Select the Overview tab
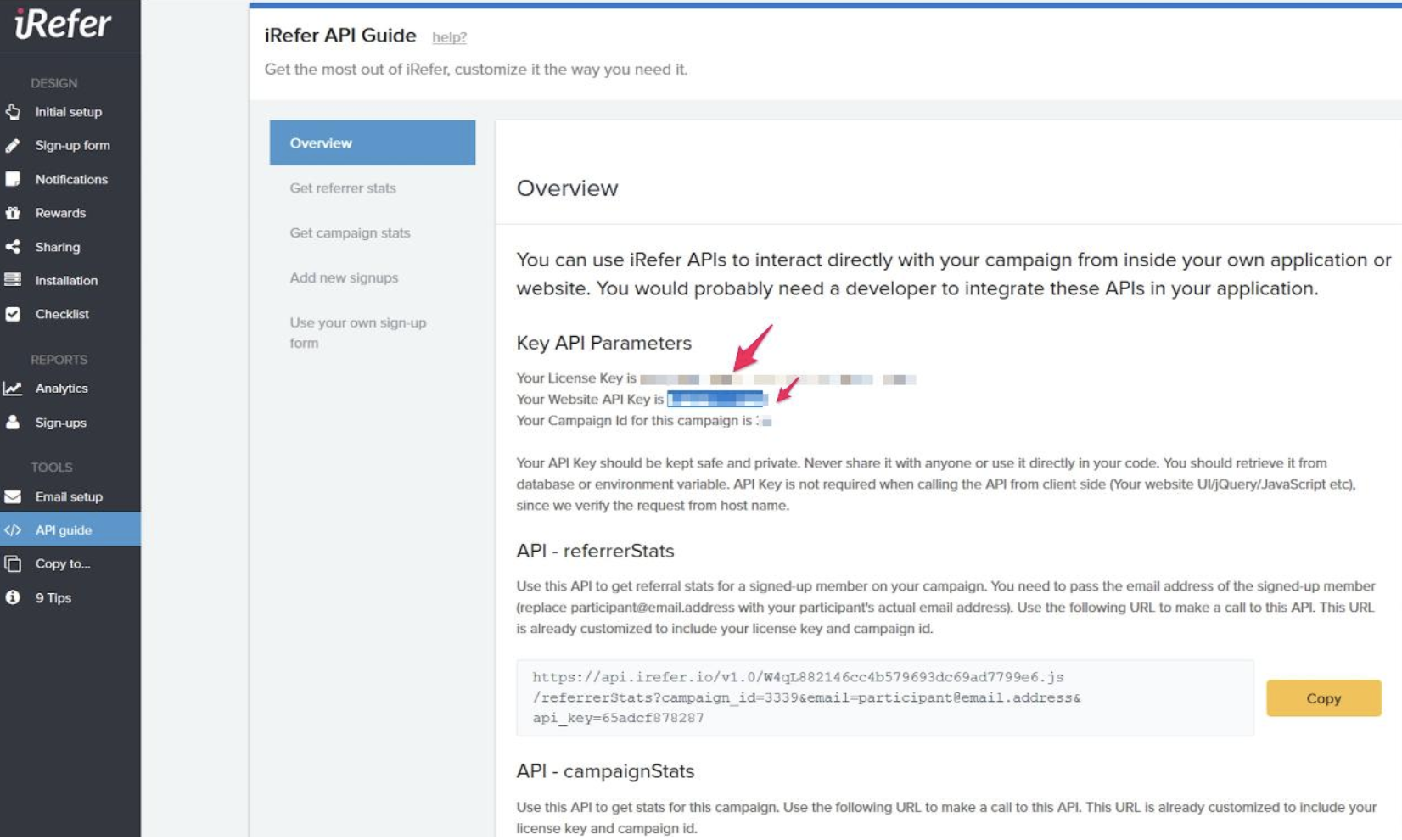The height and width of the screenshot is (840, 1402). point(373,143)
